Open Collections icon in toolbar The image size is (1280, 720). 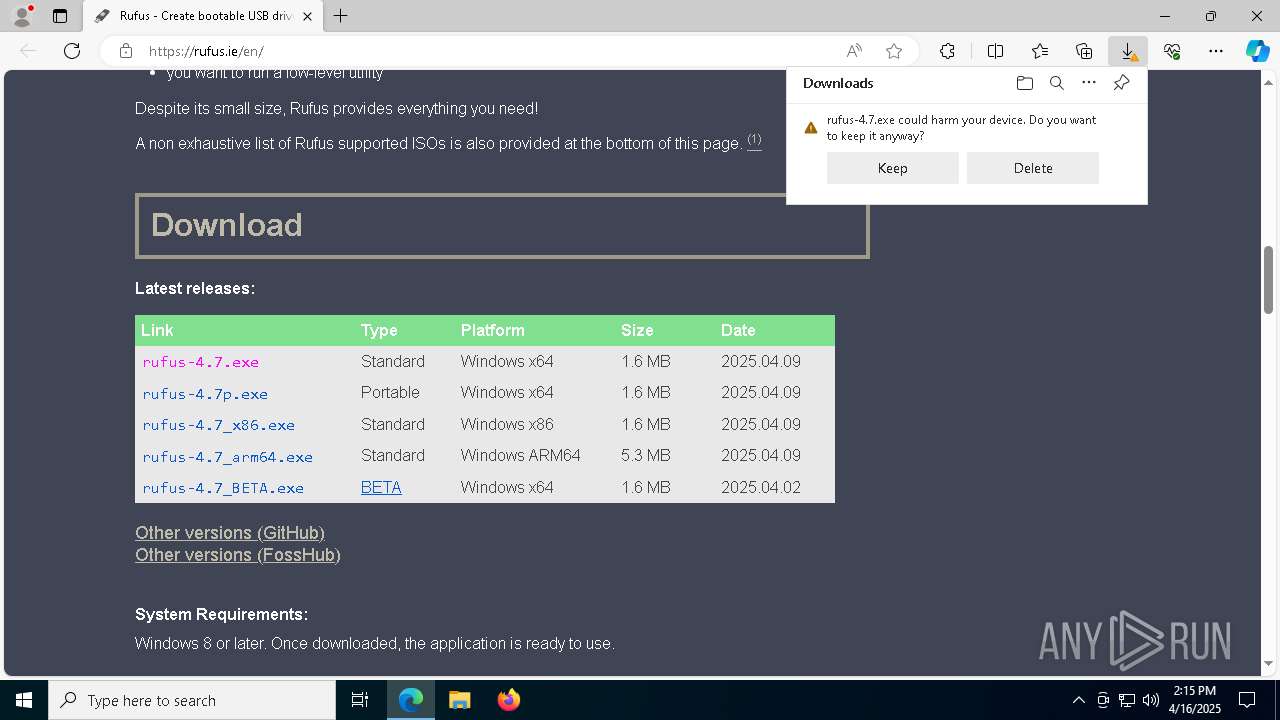tap(1084, 51)
